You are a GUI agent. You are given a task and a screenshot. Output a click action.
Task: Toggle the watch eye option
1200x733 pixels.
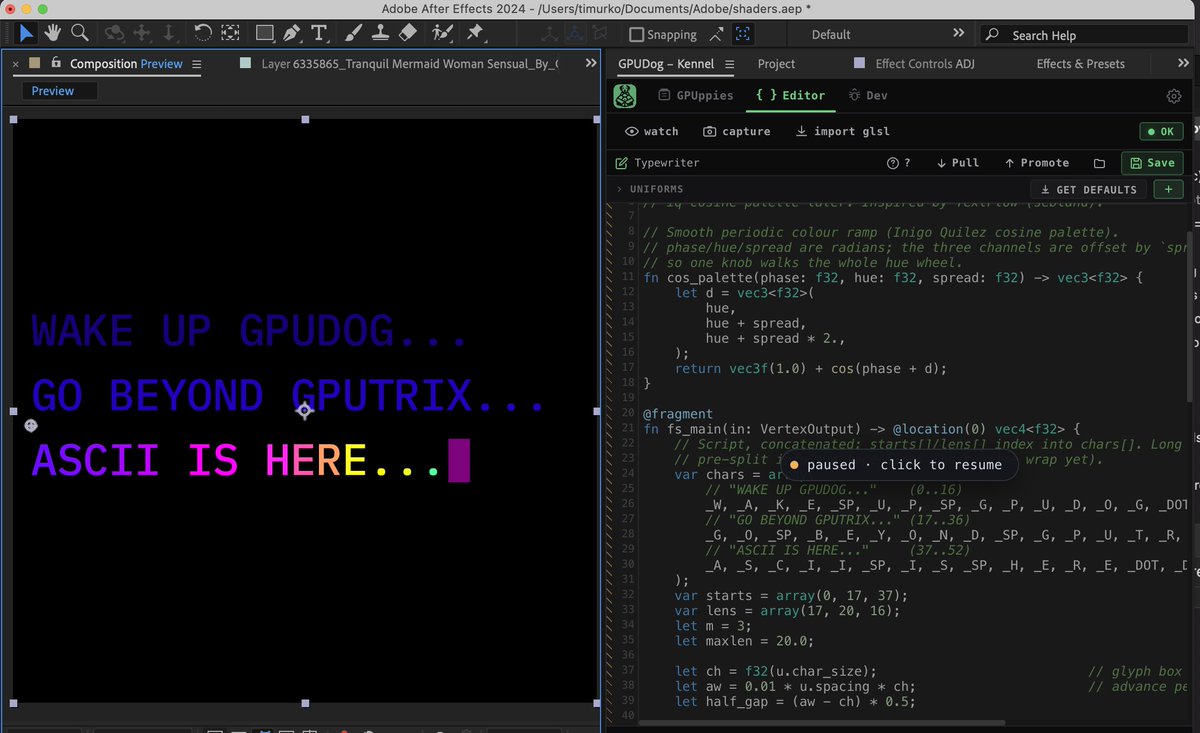pyautogui.click(x=651, y=131)
